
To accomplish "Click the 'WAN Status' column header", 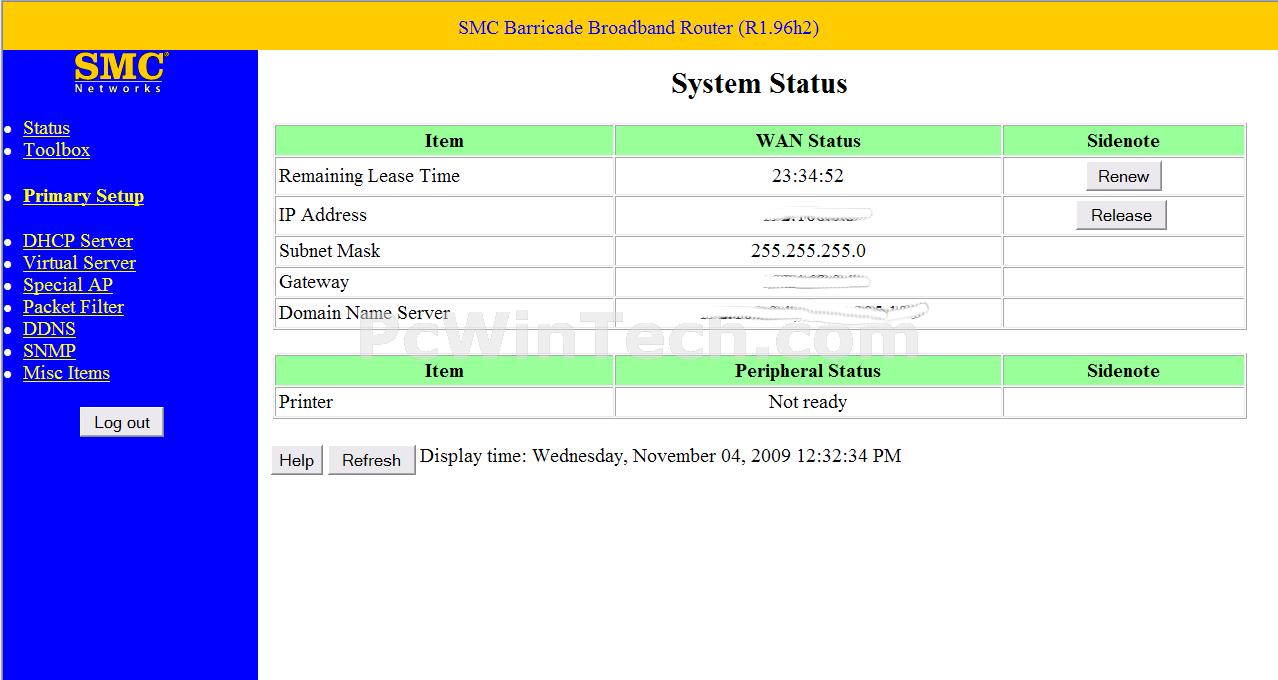I will [808, 141].
